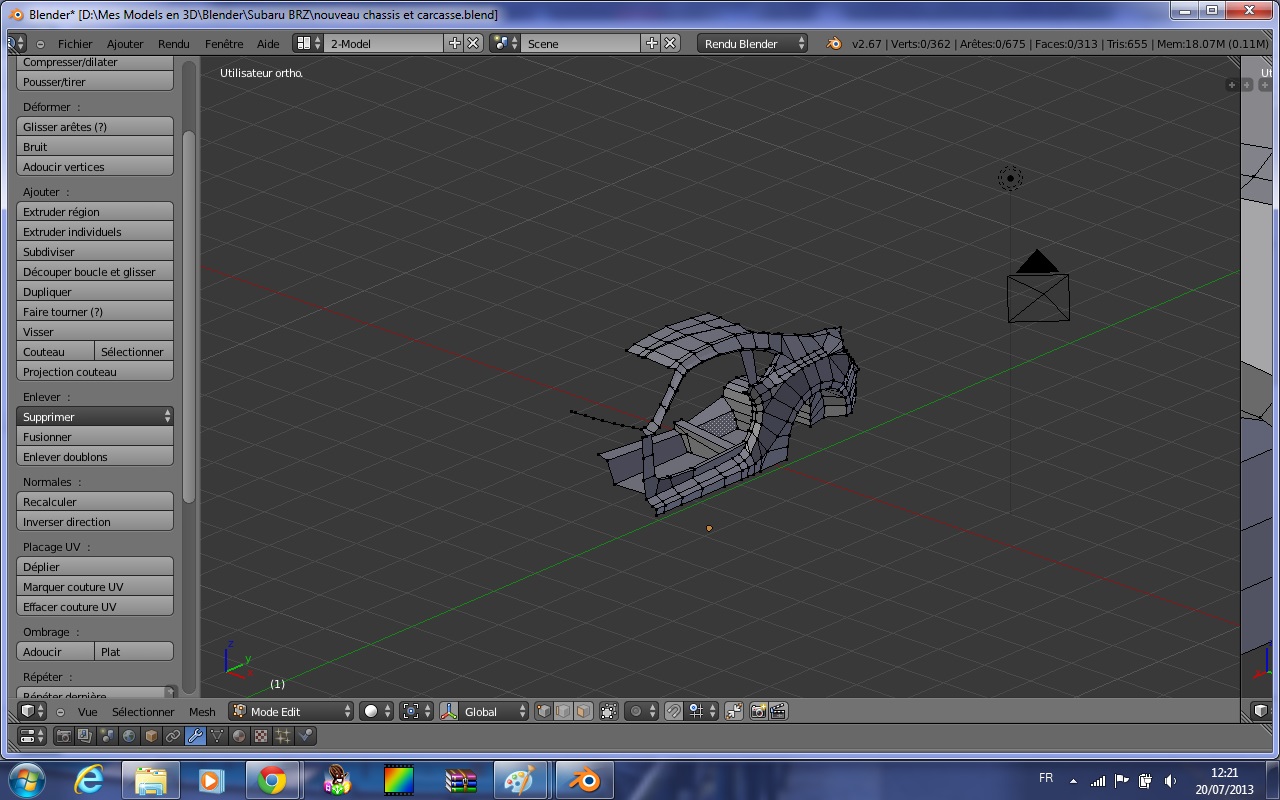Toggle limit selection to visible
This screenshot has height=800, width=1280.
click(x=608, y=711)
